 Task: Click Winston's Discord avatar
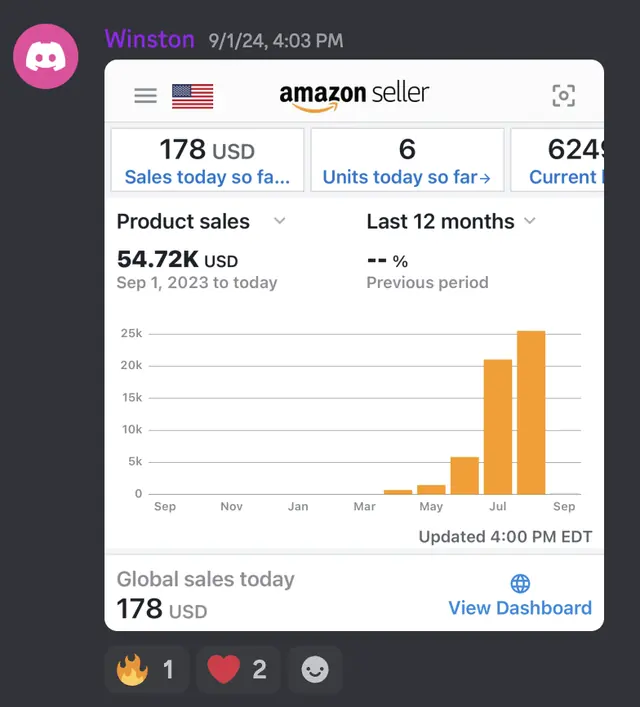pos(46,56)
